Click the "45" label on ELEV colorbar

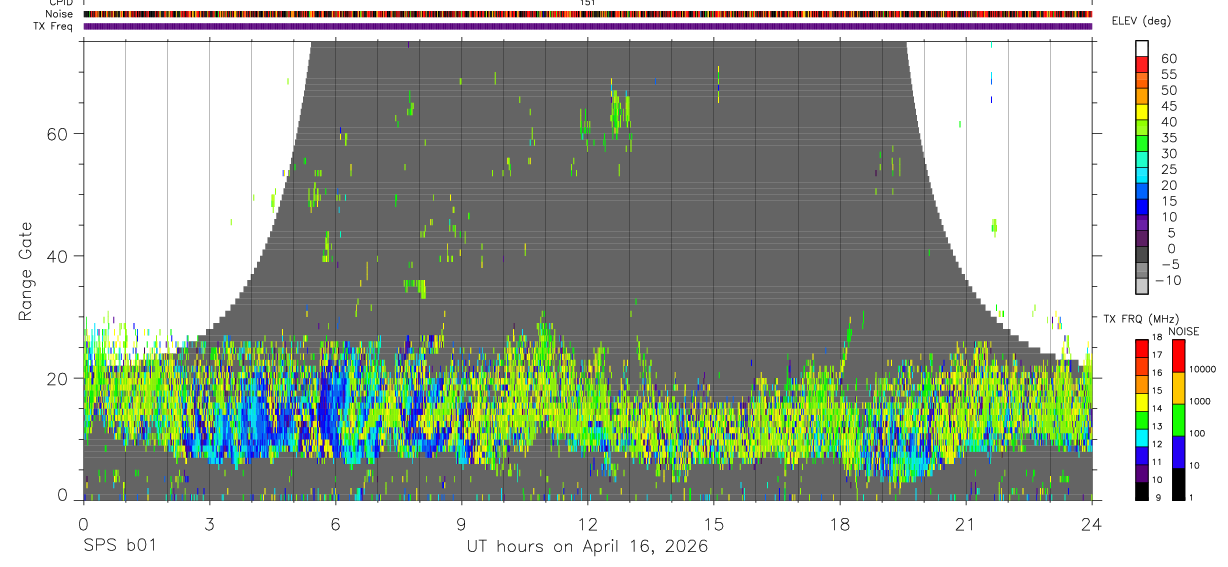tap(1168, 106)
